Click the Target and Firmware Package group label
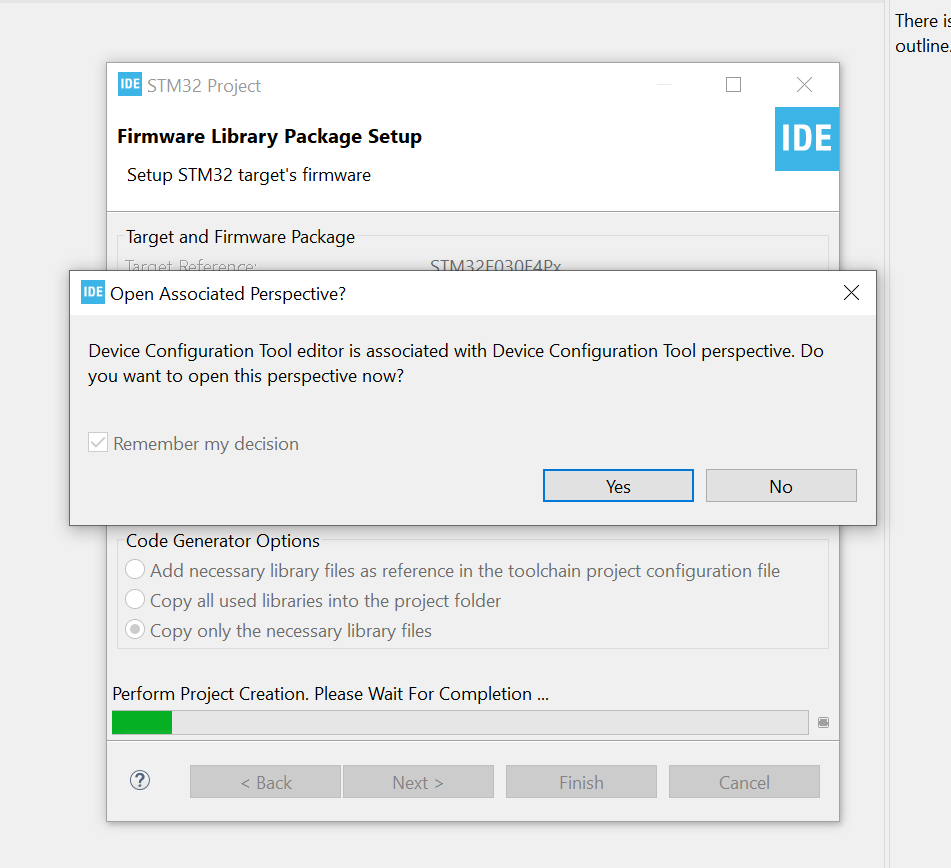Viewport: 951px width, 868px height. (x=240, y=237)
